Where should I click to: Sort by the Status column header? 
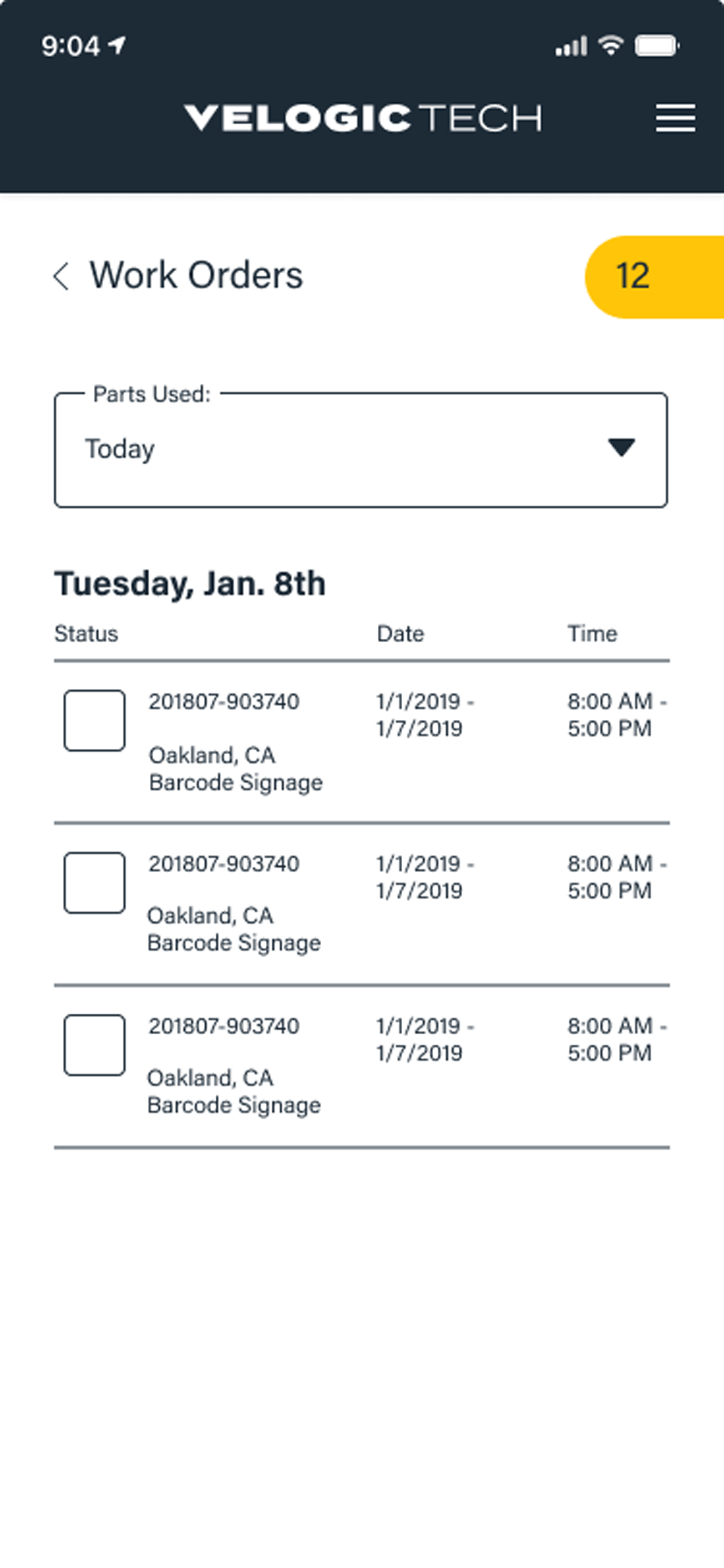pyautogui.click(x=86, y=633)
